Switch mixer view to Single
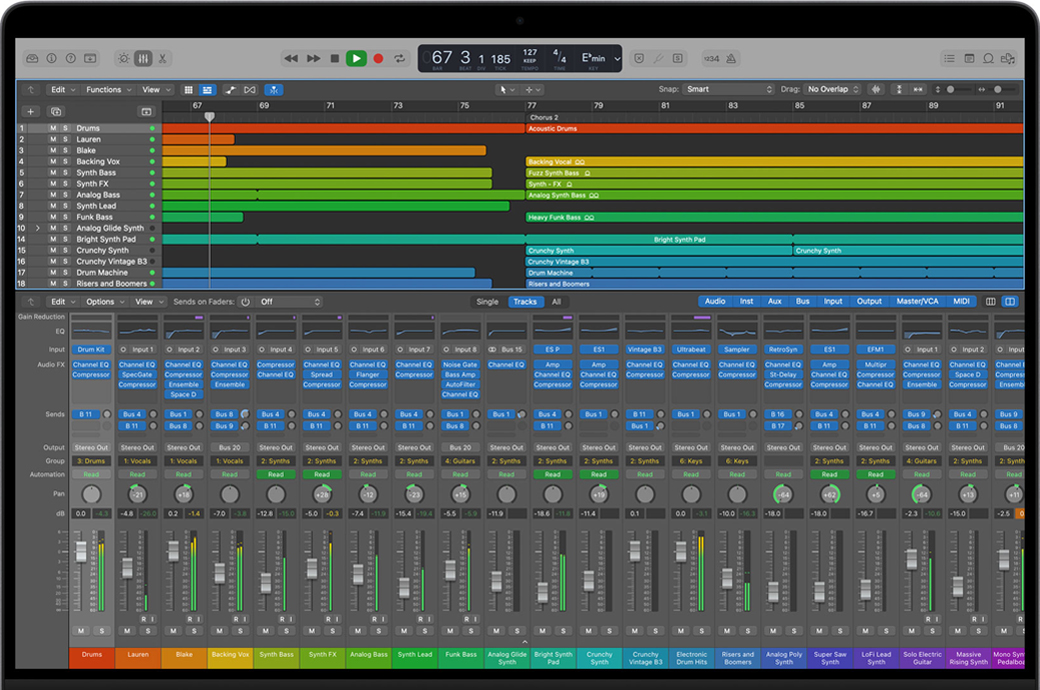1040x690 pixels. pyautogui.click(x=487, y=301)
